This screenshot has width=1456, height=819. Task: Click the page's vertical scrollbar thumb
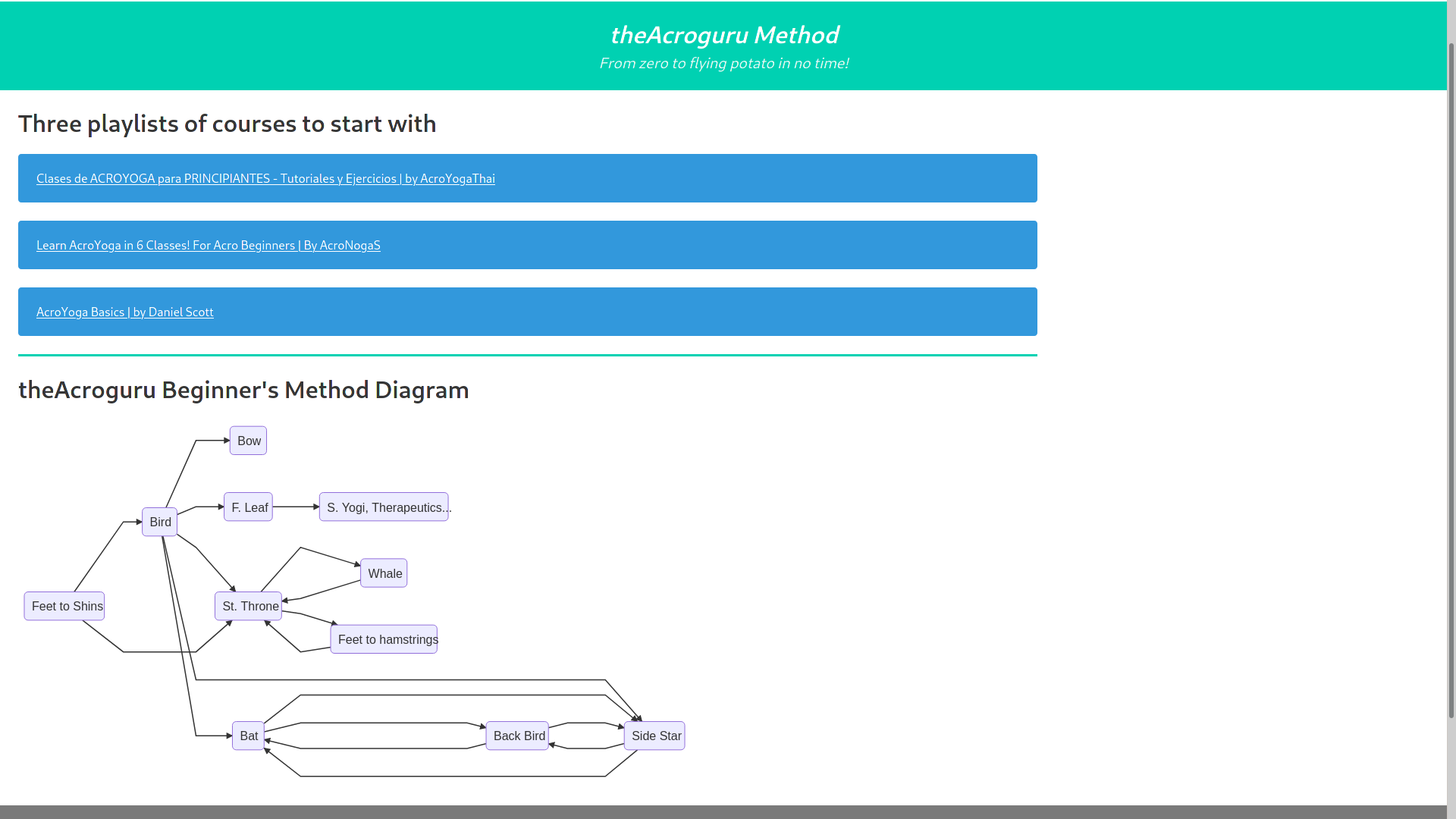point(1451,379)
